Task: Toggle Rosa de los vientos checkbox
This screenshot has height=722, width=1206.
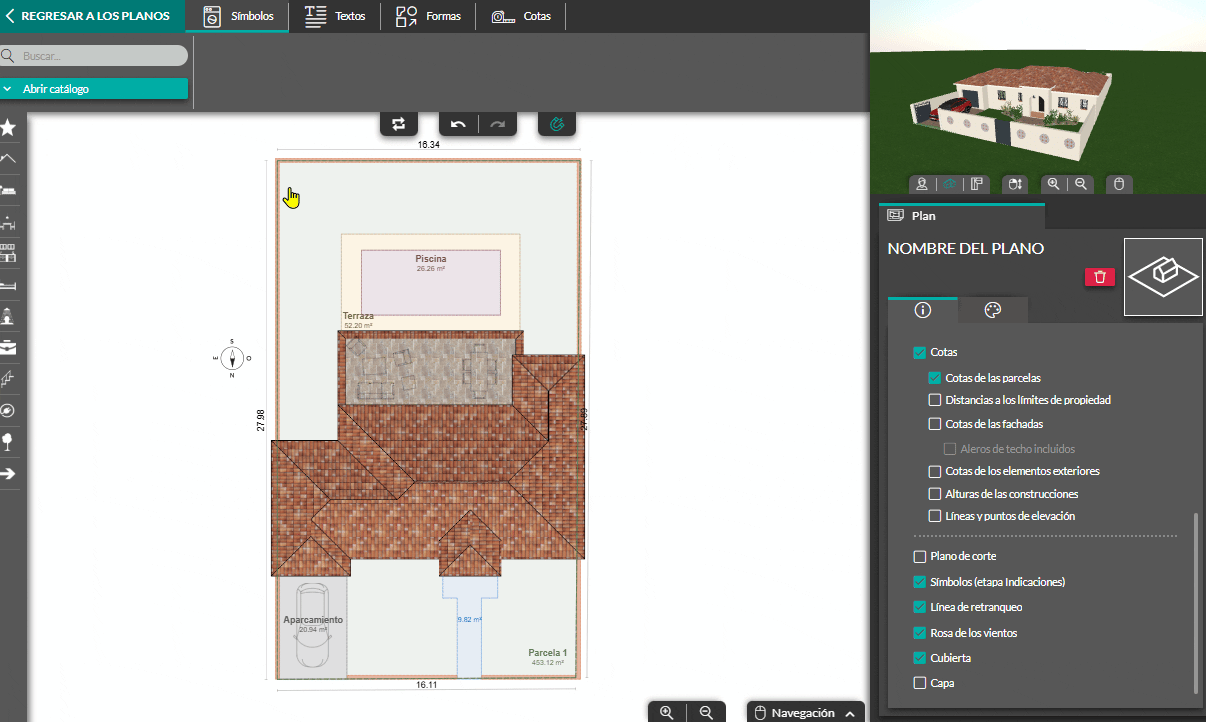Action: [x=920, y=633]
